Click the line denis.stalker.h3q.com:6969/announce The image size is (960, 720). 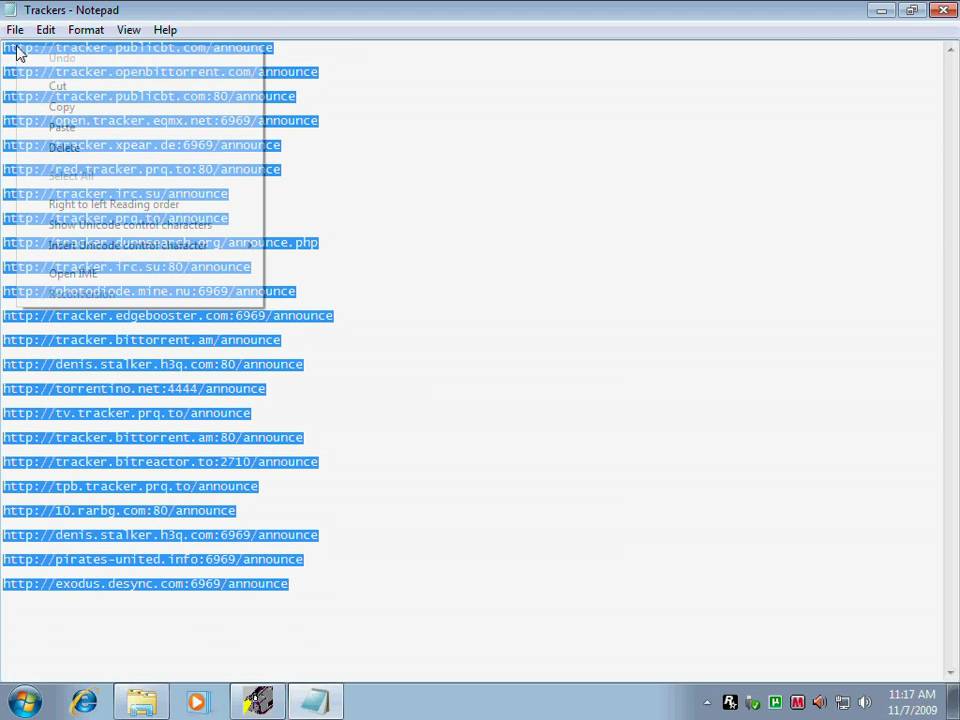pos(160,535)
